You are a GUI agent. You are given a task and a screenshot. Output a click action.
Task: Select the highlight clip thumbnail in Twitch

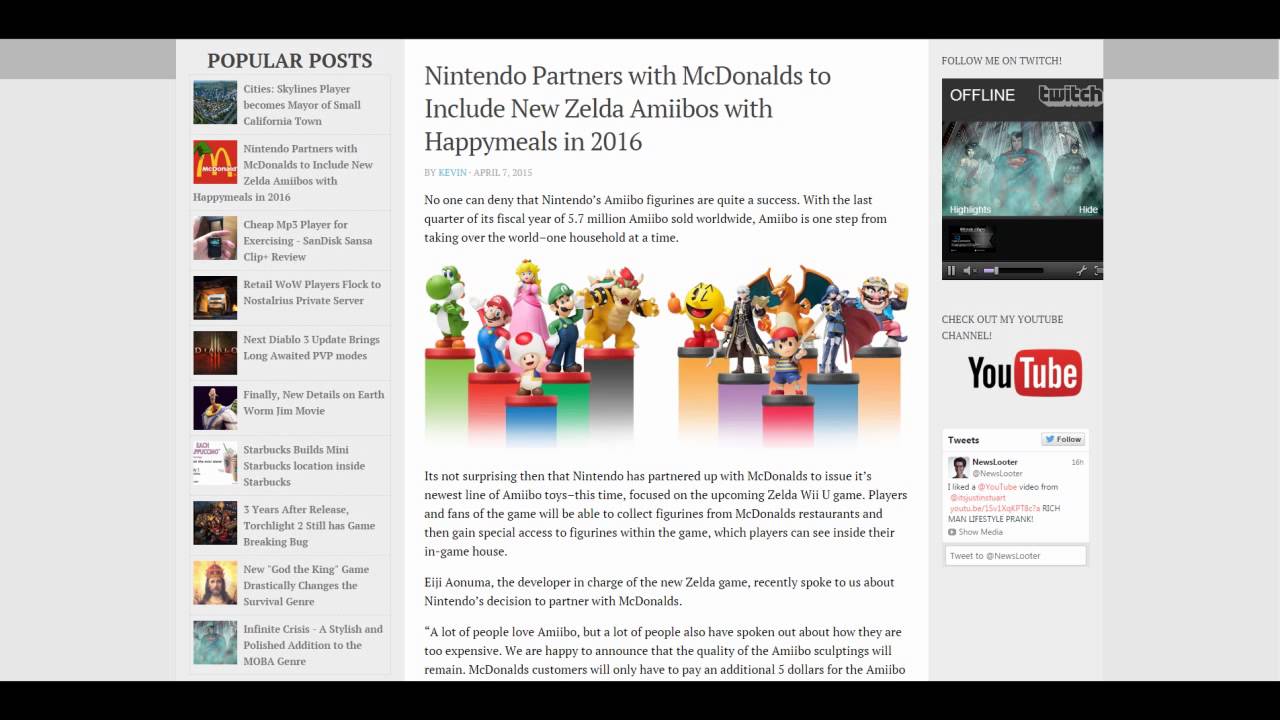point(971,239)
